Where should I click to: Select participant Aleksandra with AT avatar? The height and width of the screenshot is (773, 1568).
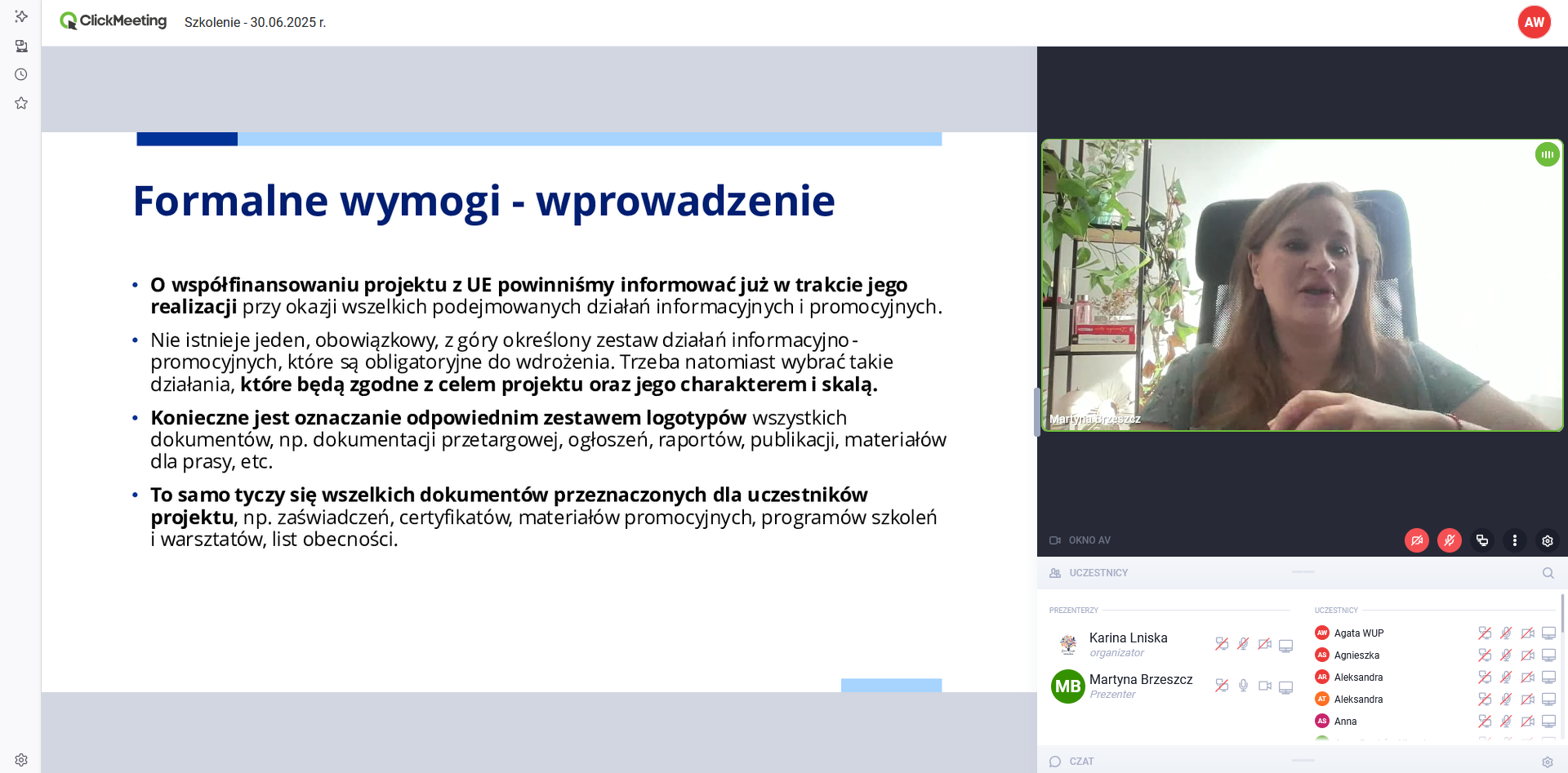1358,700
